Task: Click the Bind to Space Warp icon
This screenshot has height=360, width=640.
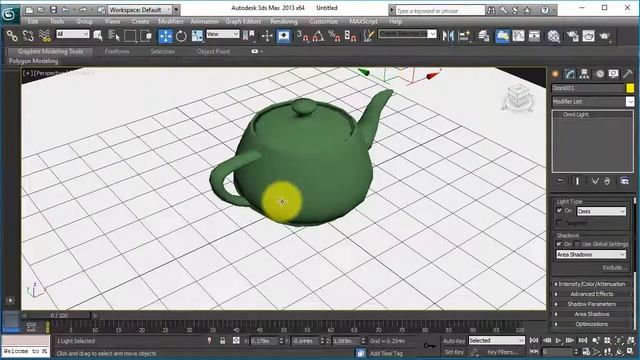Action: pos(44,36)
